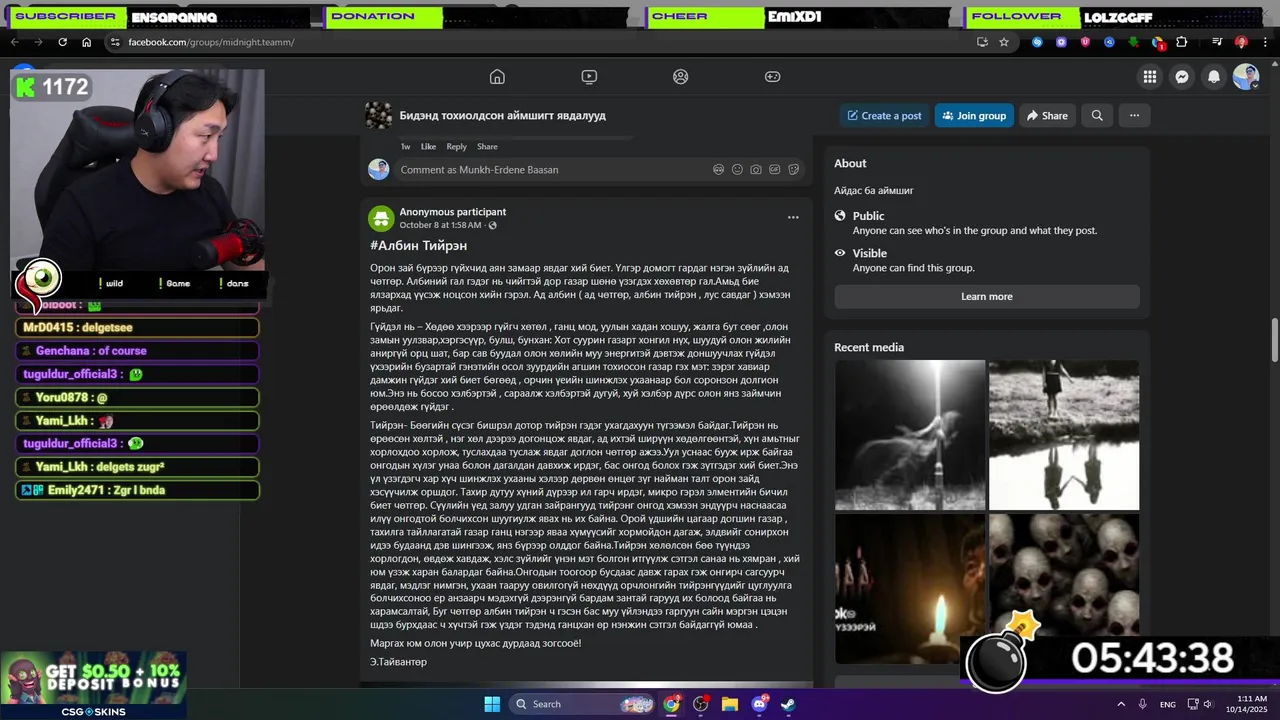
Task: Bookmark this page with the star icon
Action: coord(1004,42)
